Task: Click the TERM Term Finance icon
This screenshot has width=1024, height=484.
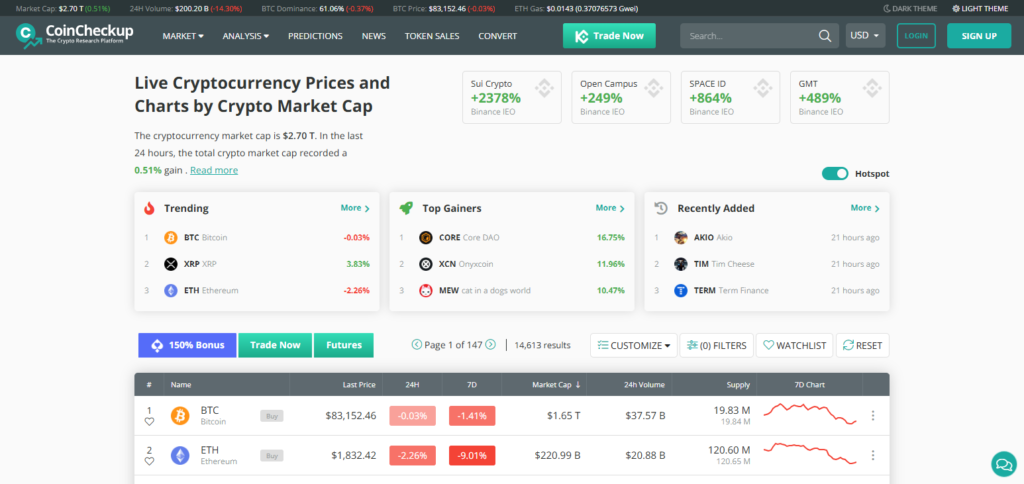Action: pyautogui.click(x=680, y=291)
